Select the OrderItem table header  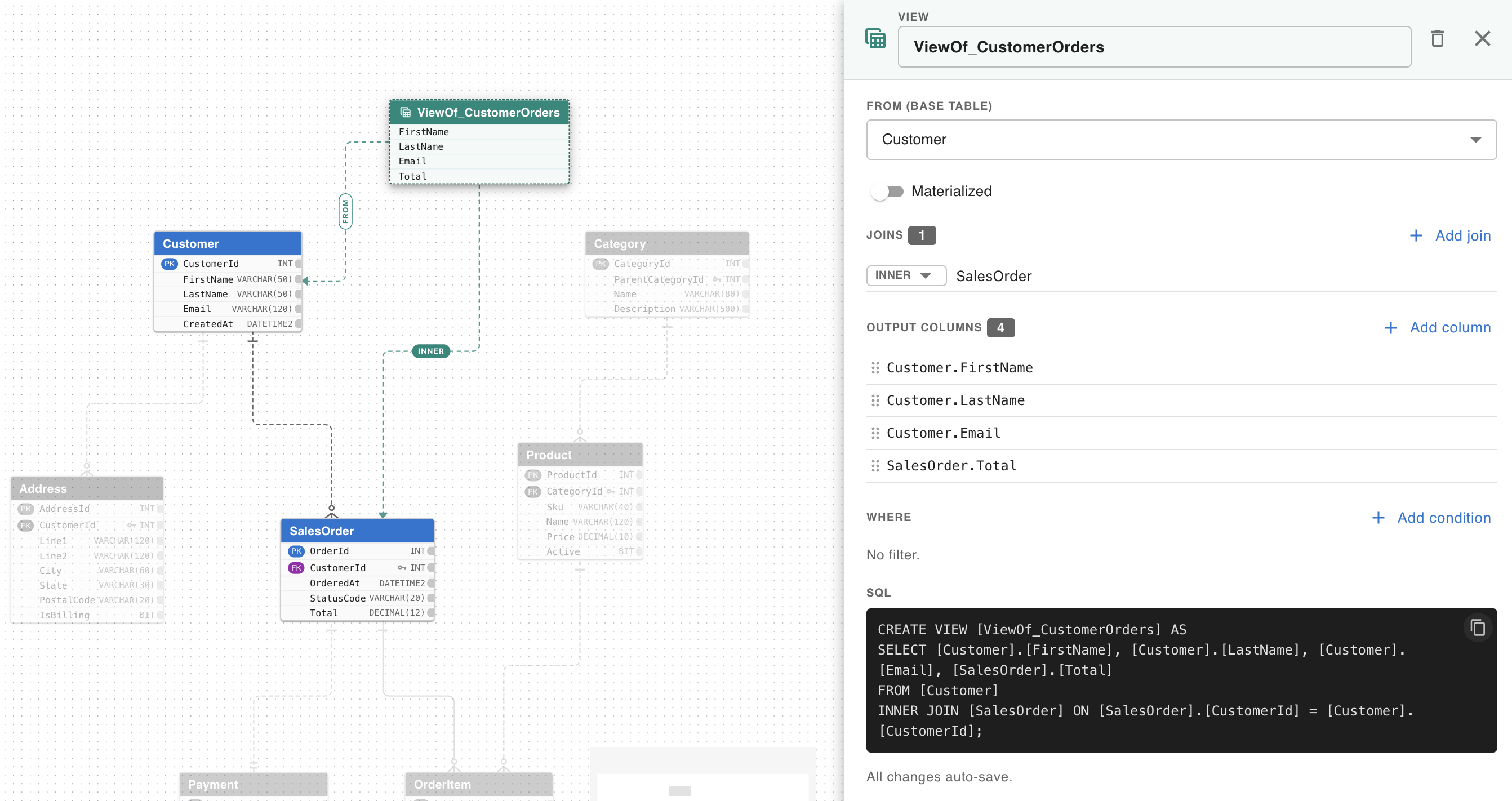click(479, 785)
